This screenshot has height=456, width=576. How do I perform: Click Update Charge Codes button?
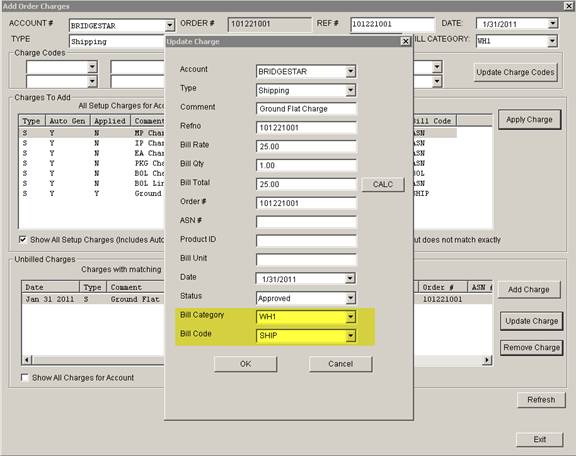coord(515,72)
